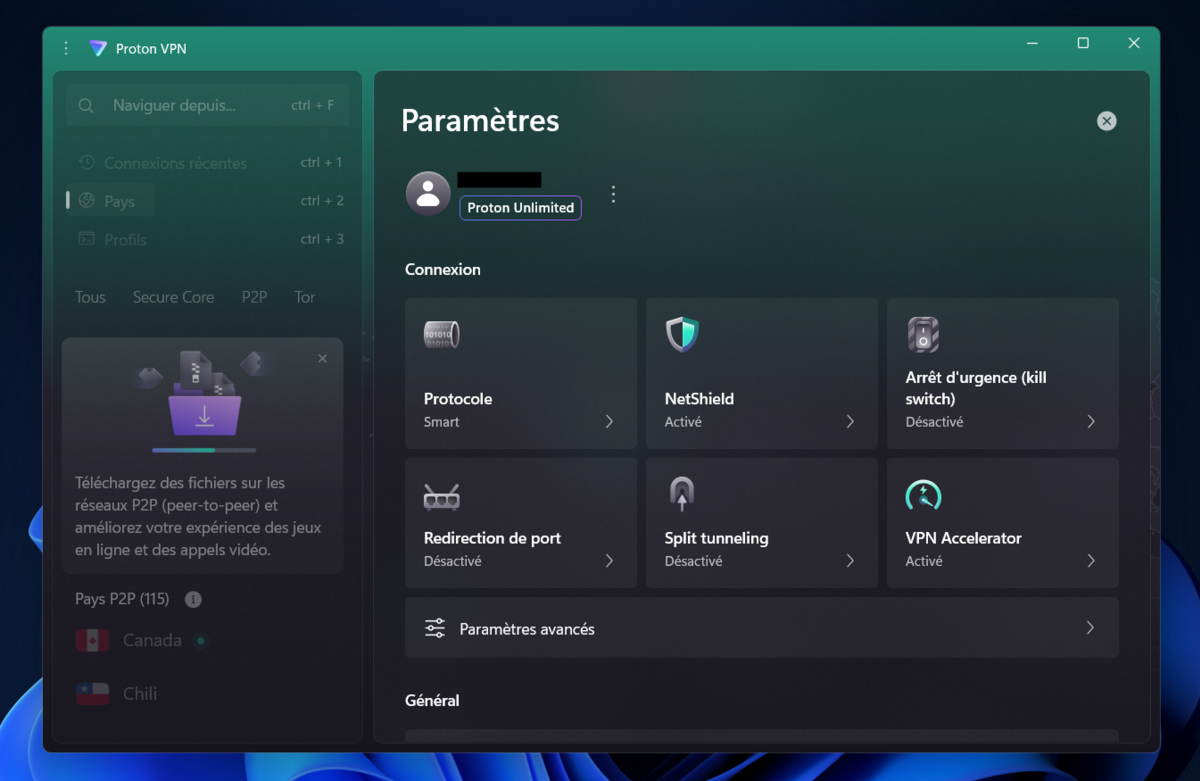Click the Connexions récentes clock icon
This screenshot has height=781, width=1200.
tap(87, 162)
